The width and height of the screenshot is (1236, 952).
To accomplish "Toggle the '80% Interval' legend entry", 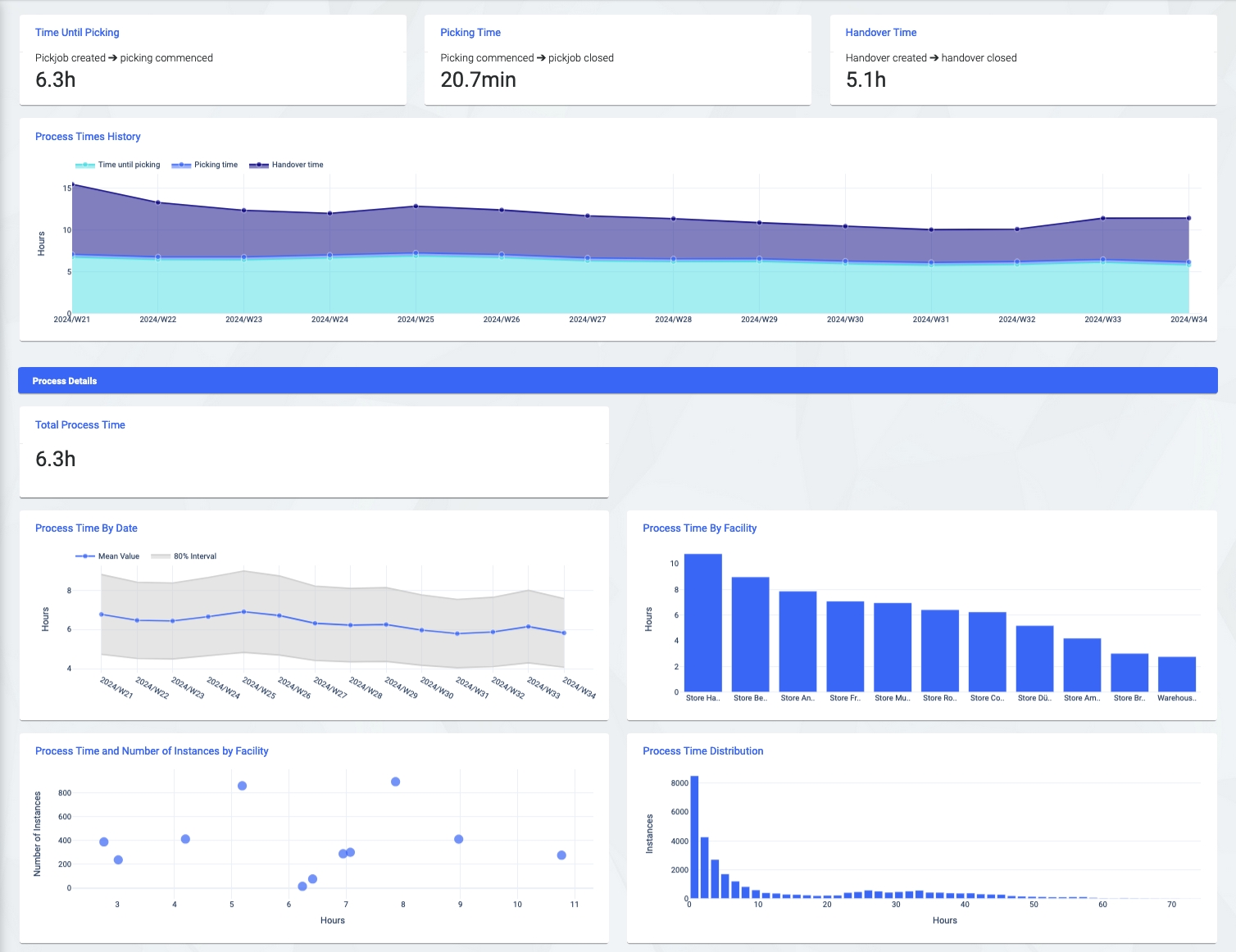I will click(x=184, y=556).
